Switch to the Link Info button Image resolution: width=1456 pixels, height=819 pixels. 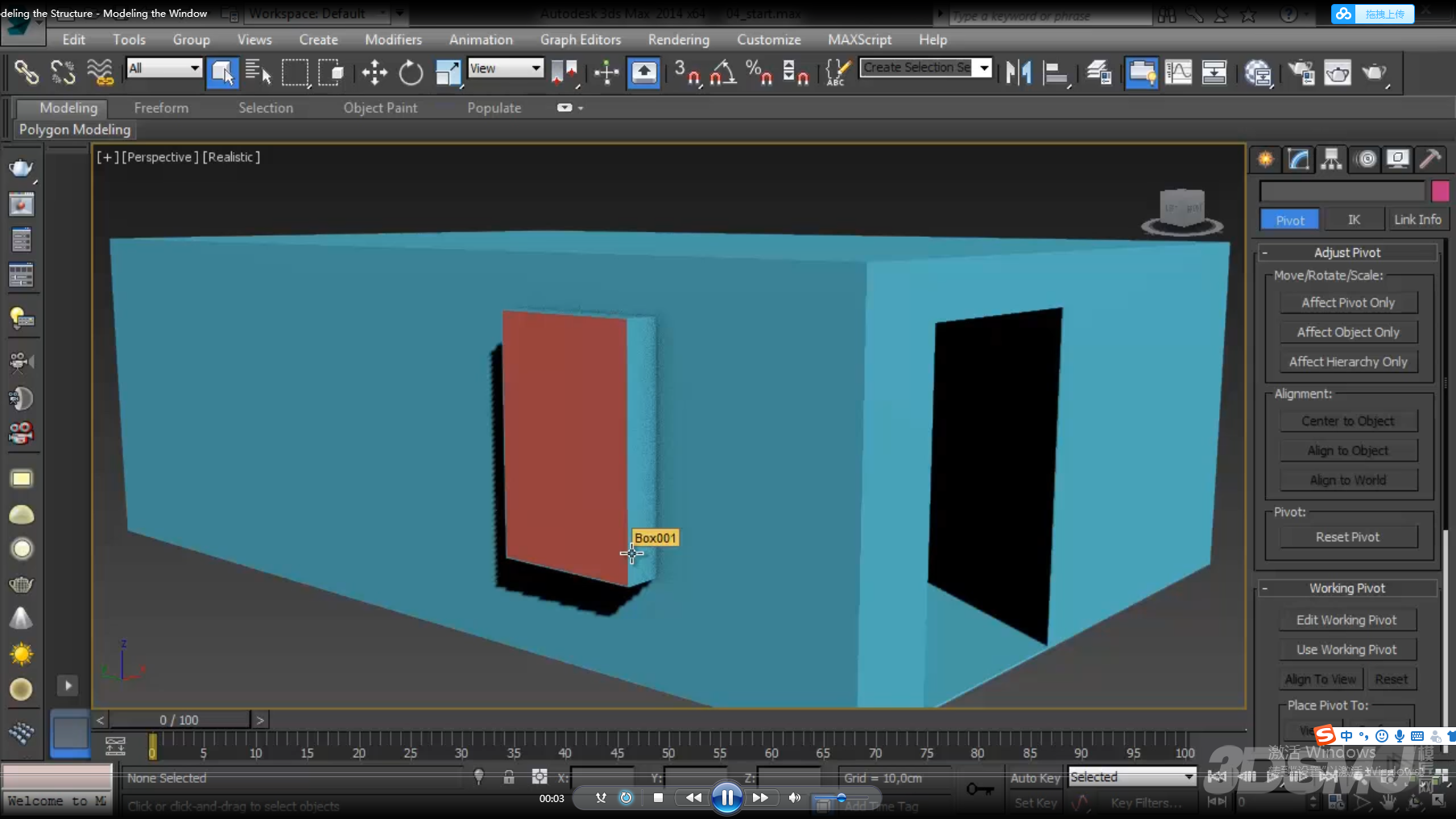(1417, 220)
